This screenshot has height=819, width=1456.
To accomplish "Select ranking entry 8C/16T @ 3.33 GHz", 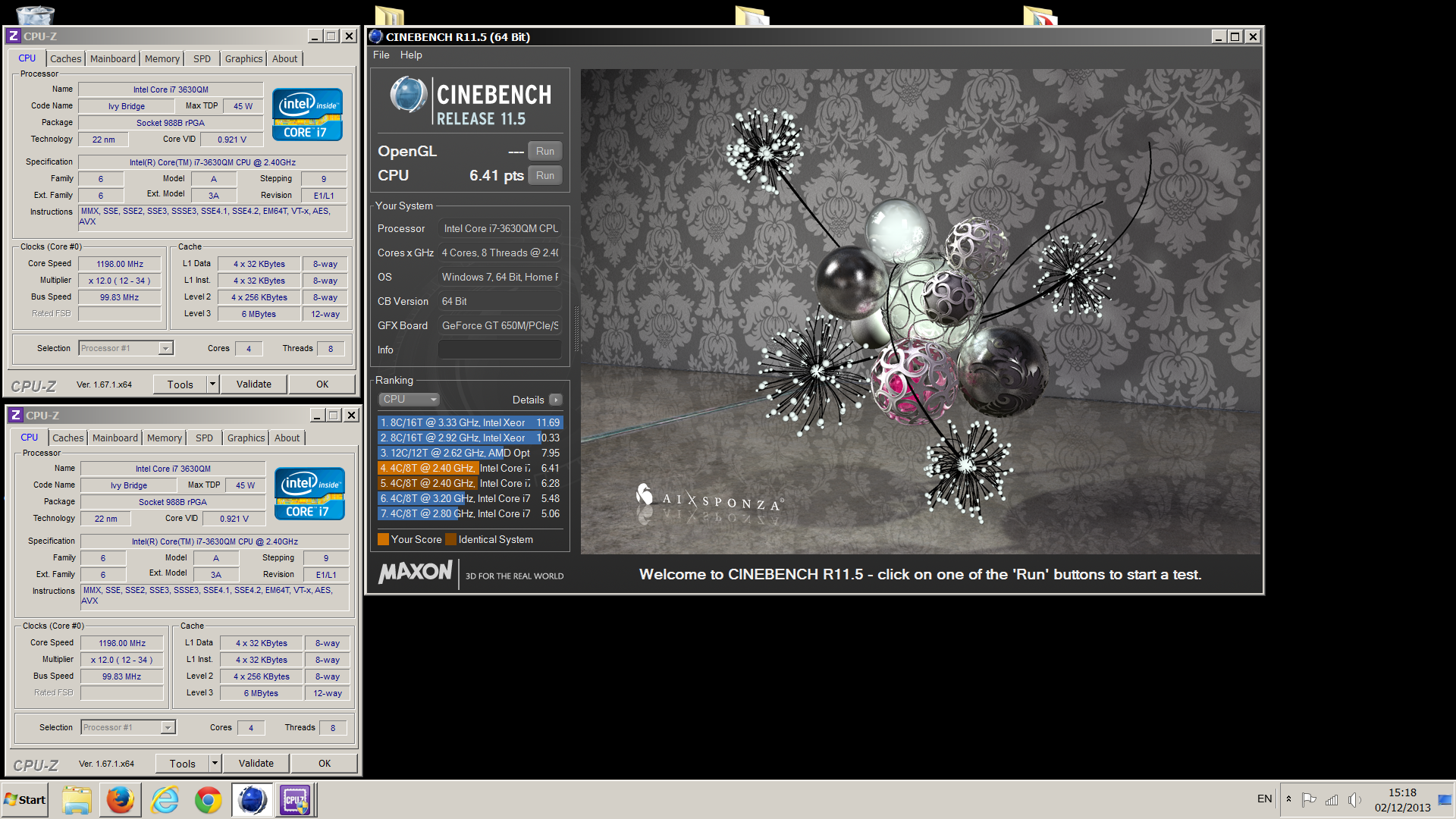I will click(x=470, y=422).
